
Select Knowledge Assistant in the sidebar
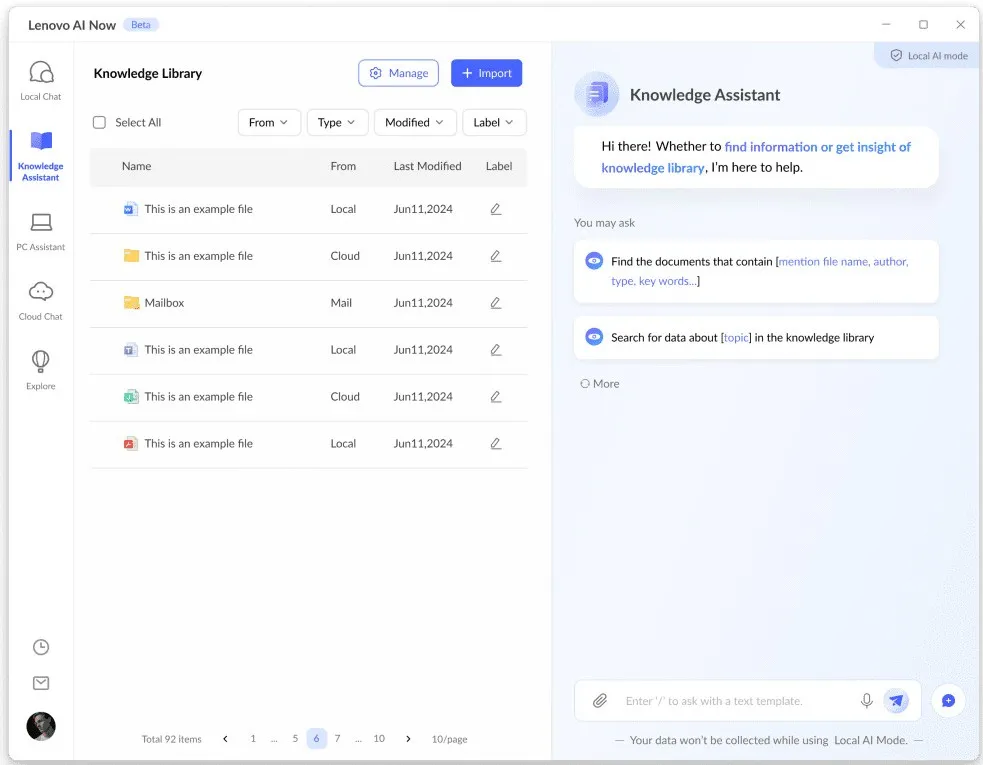coord(41,156)
